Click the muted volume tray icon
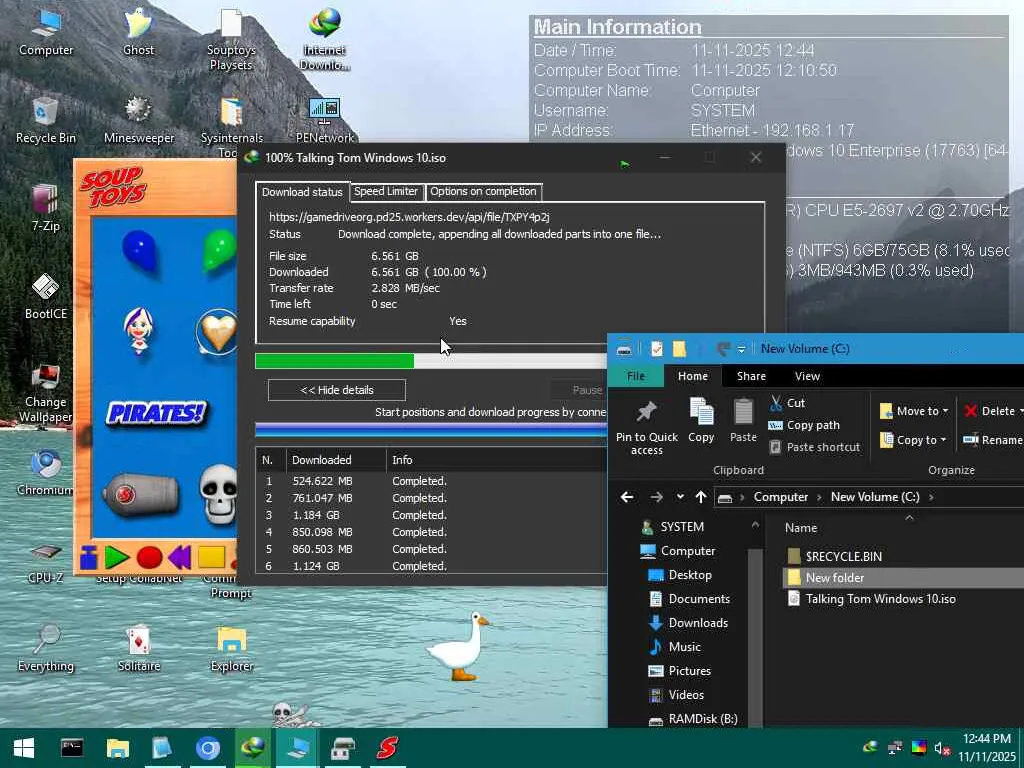 pos(941,748)
